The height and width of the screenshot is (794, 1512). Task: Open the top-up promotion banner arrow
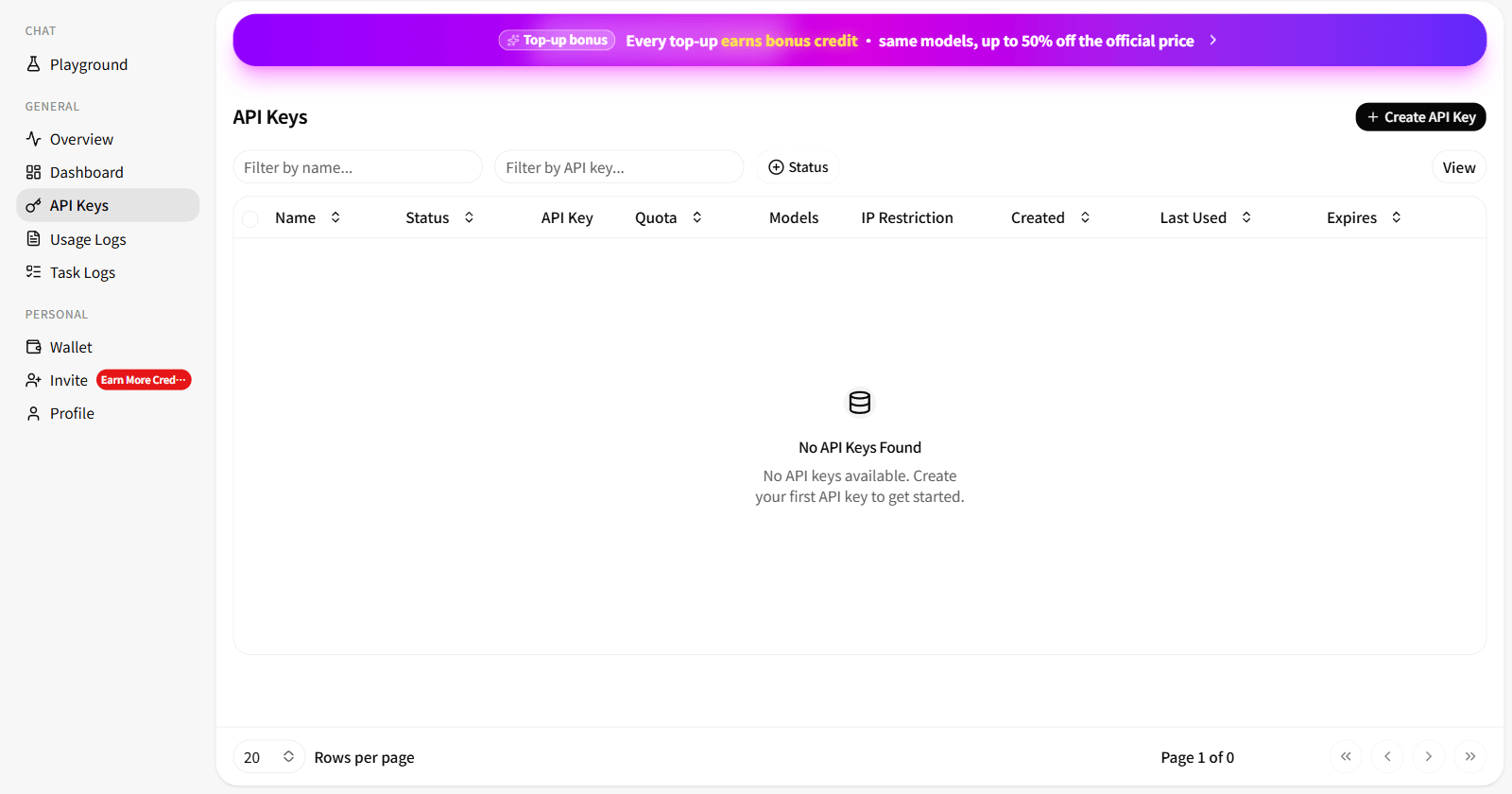pos(1213,40)
